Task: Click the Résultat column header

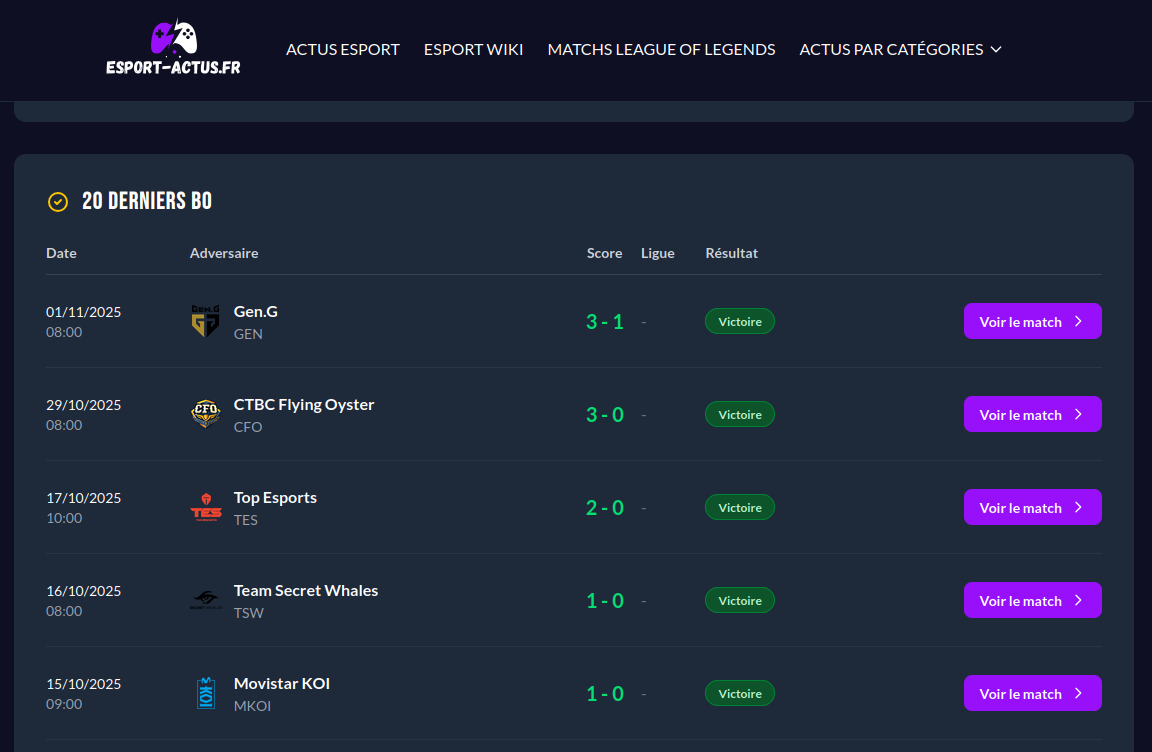Action: (x=732, y=253)
